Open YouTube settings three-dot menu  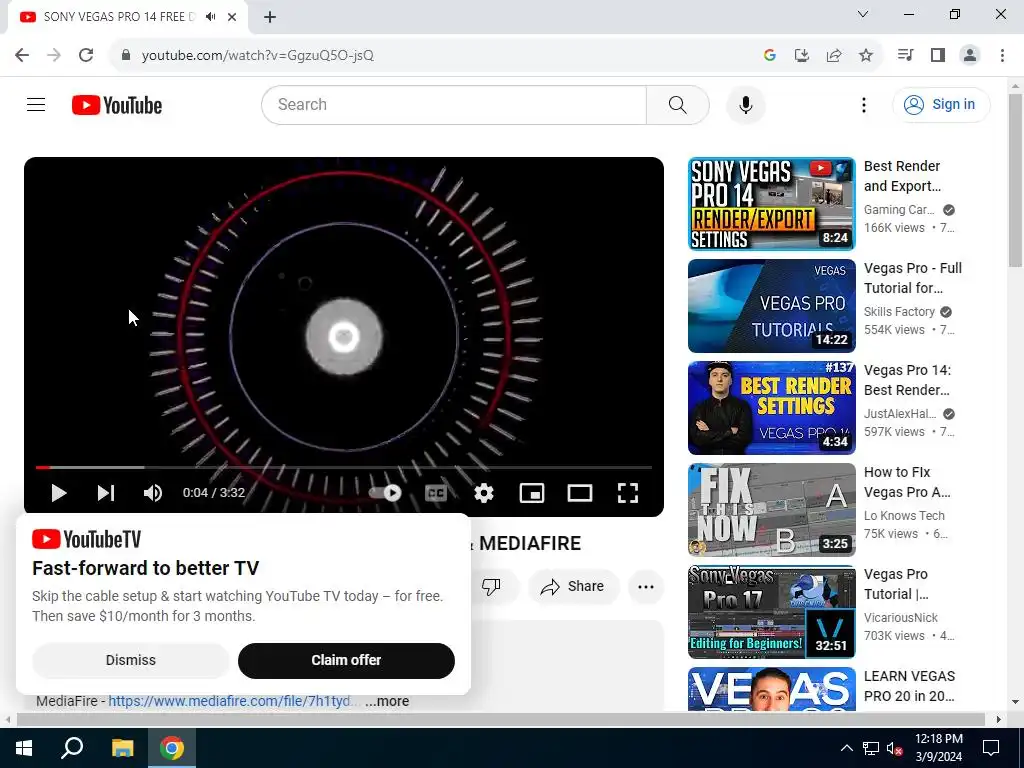pyautogui.click(x=863, y=104)
